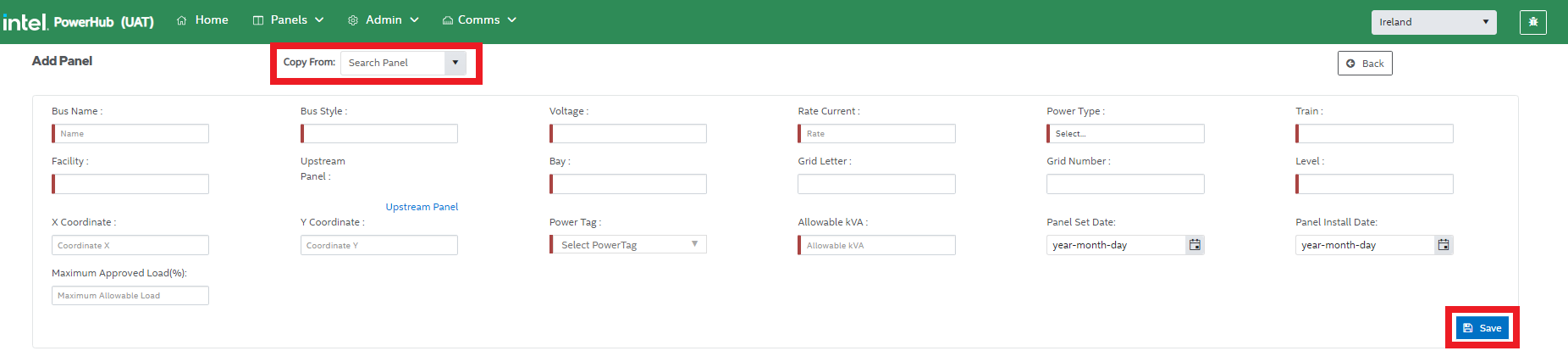Click into the Allowable kVA field
This screenshot has width=1568, height=362.
click(x=877, y=245)
